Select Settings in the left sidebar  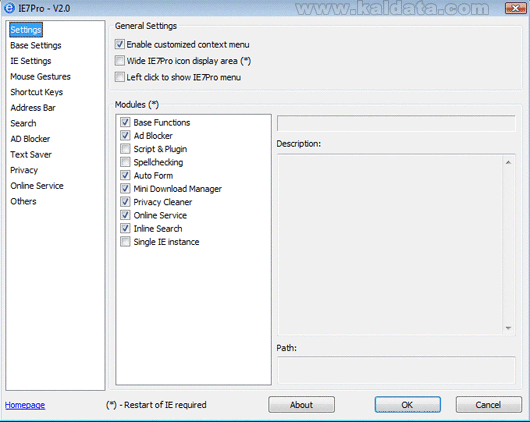click(26, 30)
